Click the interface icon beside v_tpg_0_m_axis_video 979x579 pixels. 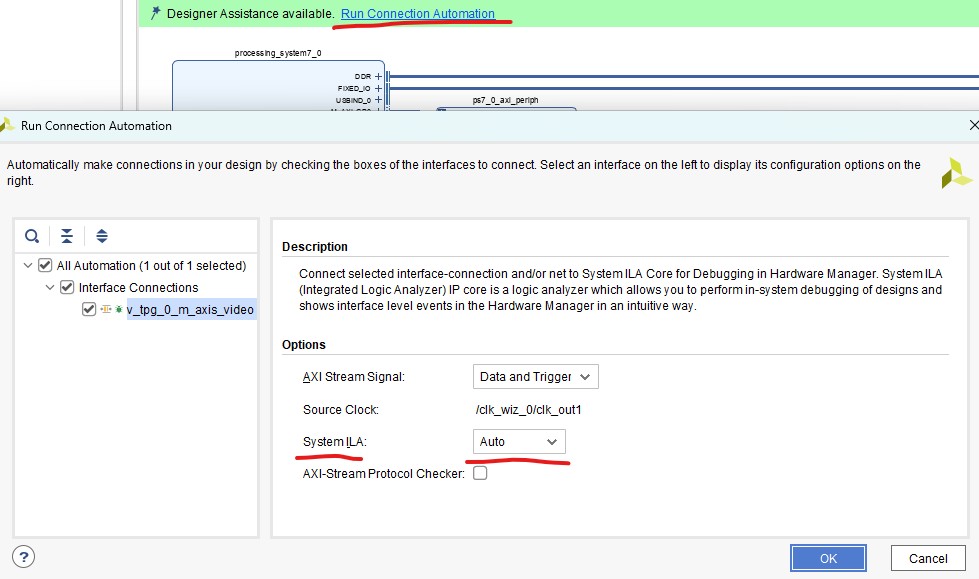(106, 309)
